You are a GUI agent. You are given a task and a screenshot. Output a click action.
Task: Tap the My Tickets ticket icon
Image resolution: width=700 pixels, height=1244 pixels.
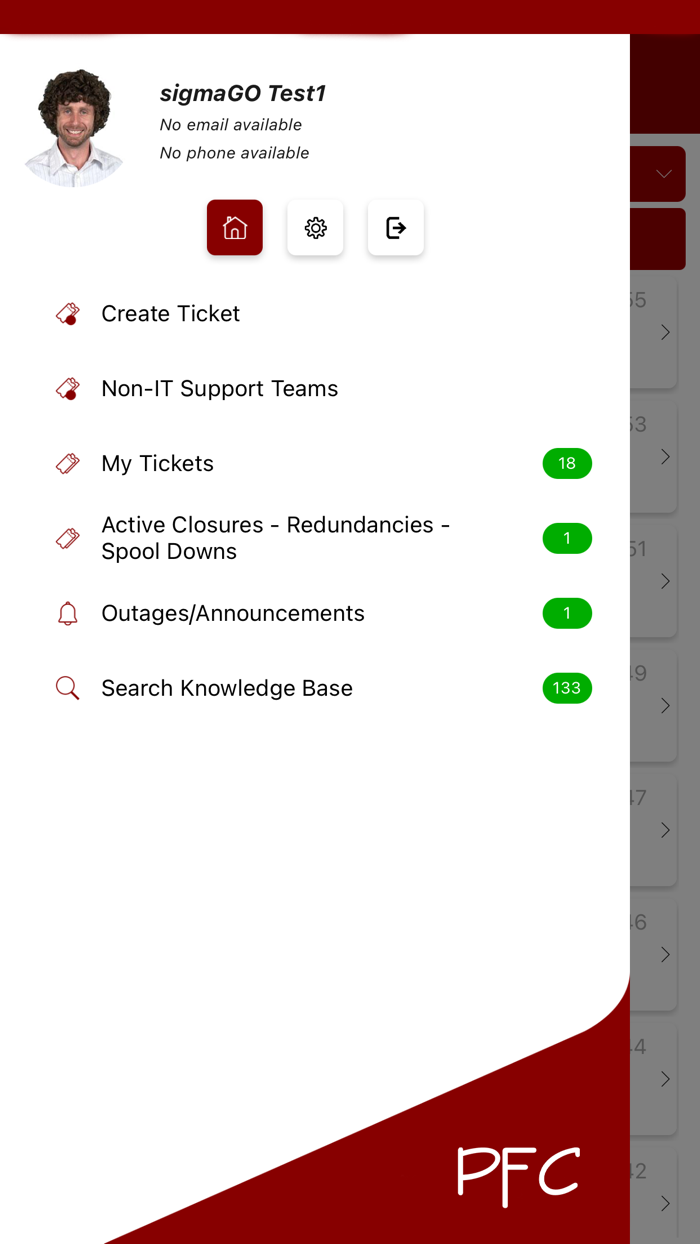point(67,464)
